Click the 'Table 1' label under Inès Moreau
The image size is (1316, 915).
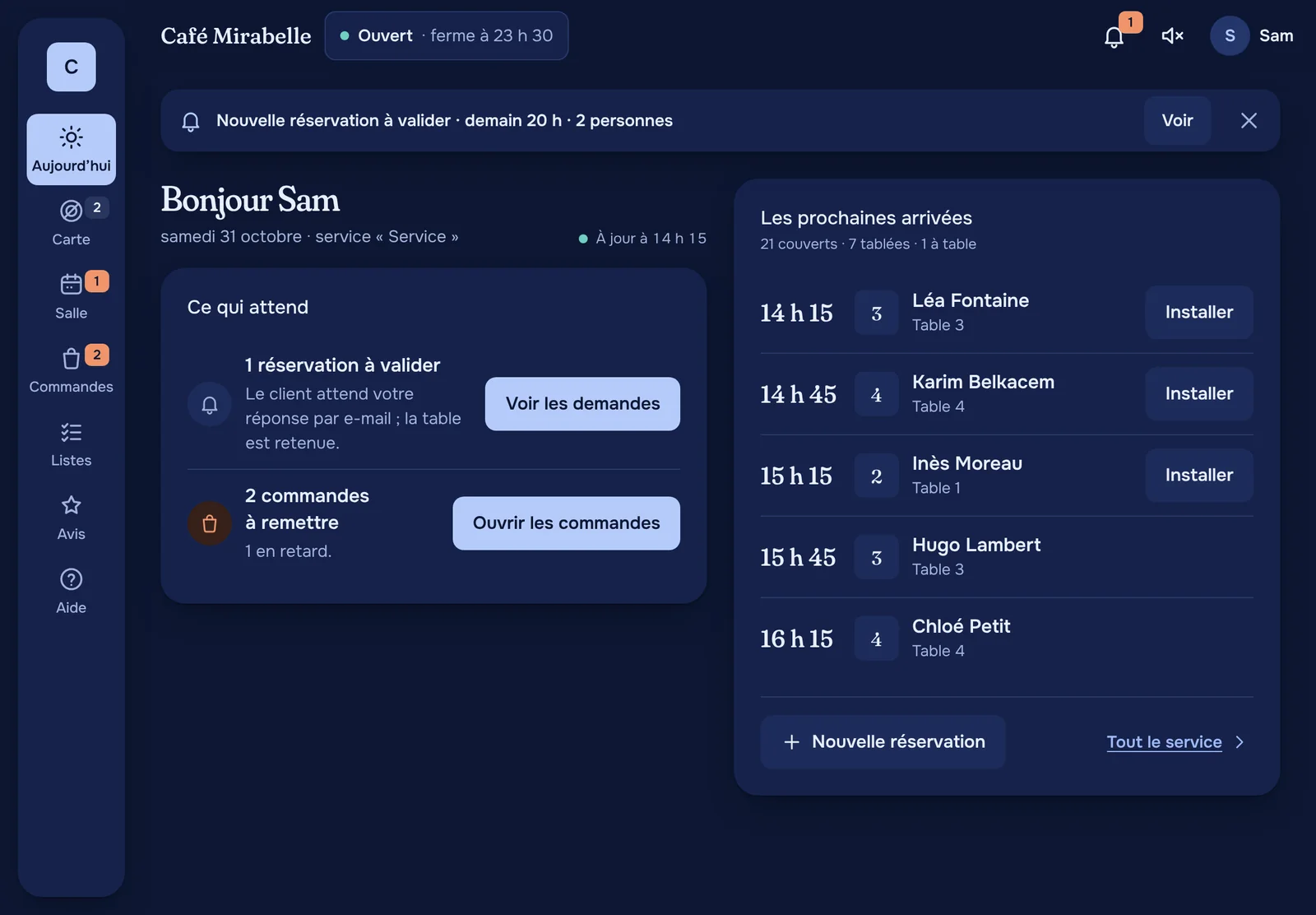(936, 488)
